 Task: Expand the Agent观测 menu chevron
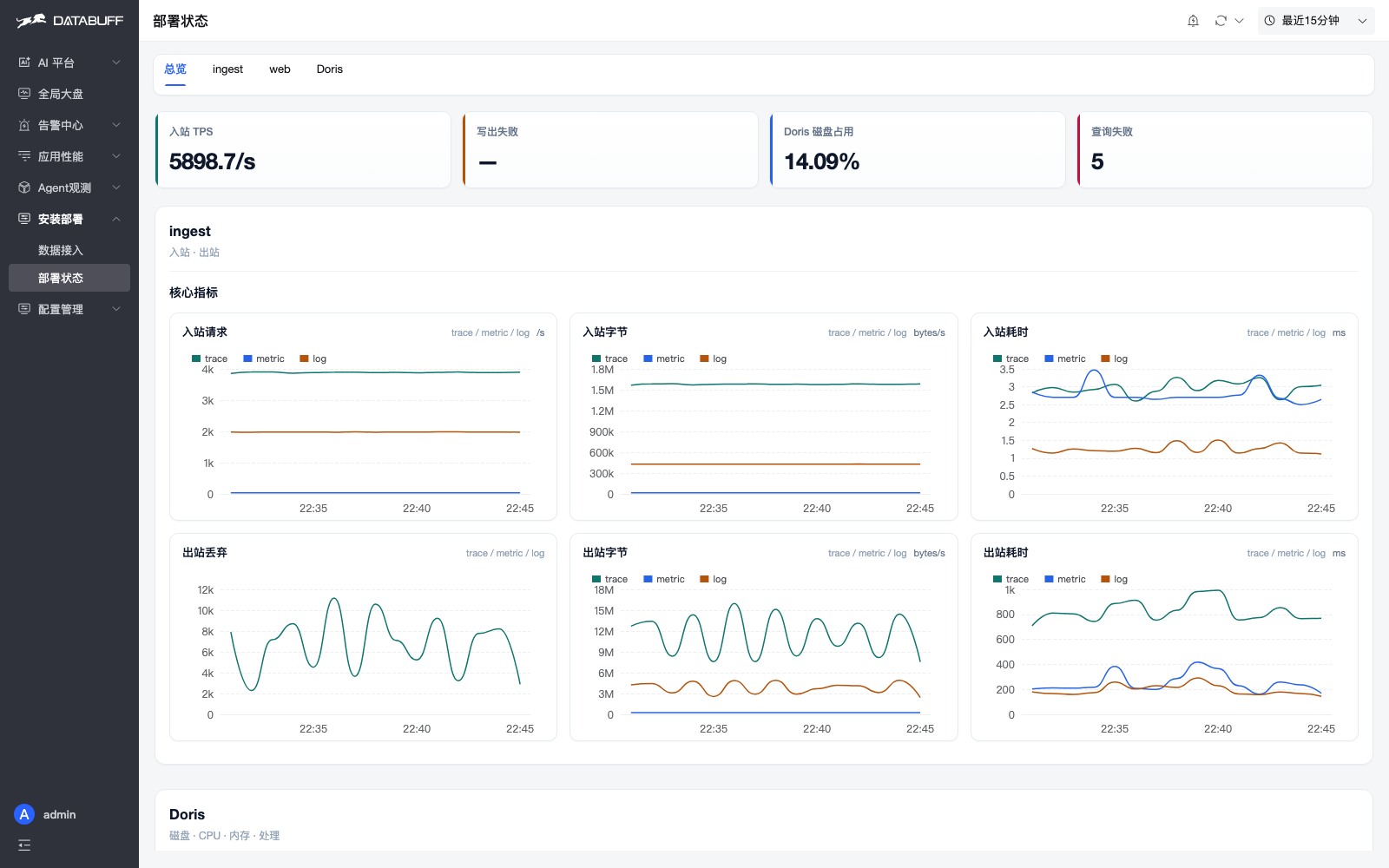click(116, 187)
